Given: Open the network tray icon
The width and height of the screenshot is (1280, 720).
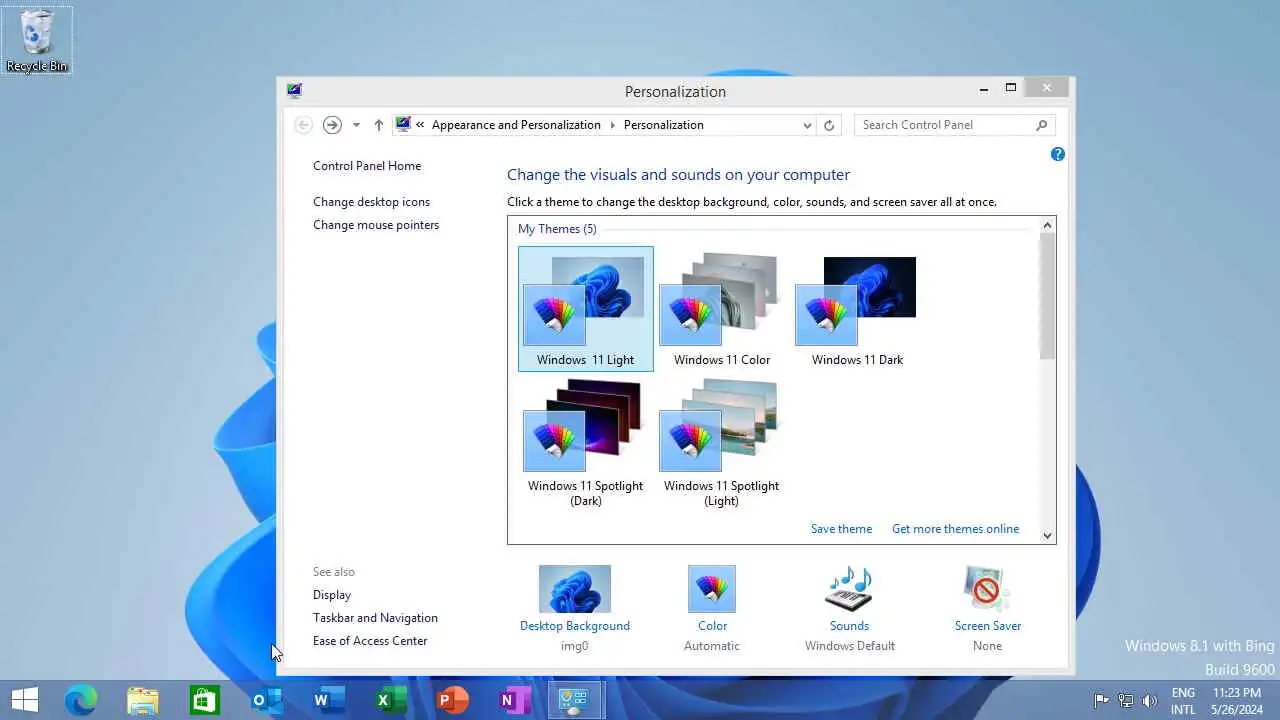Looking at the screenshot, I should pyautogui.click(x=1126, y=700).
